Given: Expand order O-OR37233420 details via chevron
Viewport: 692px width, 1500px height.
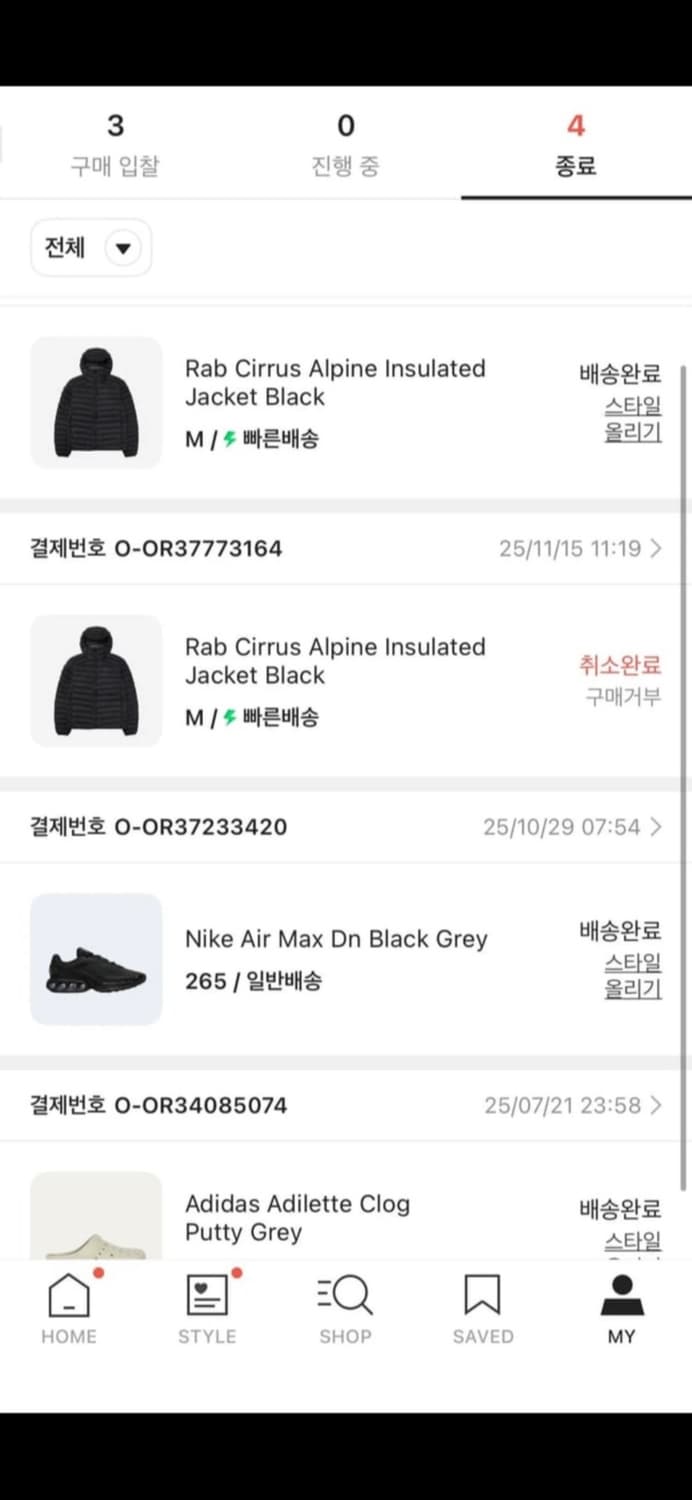Looking at the screenshot, I should (x=658, y=826).
